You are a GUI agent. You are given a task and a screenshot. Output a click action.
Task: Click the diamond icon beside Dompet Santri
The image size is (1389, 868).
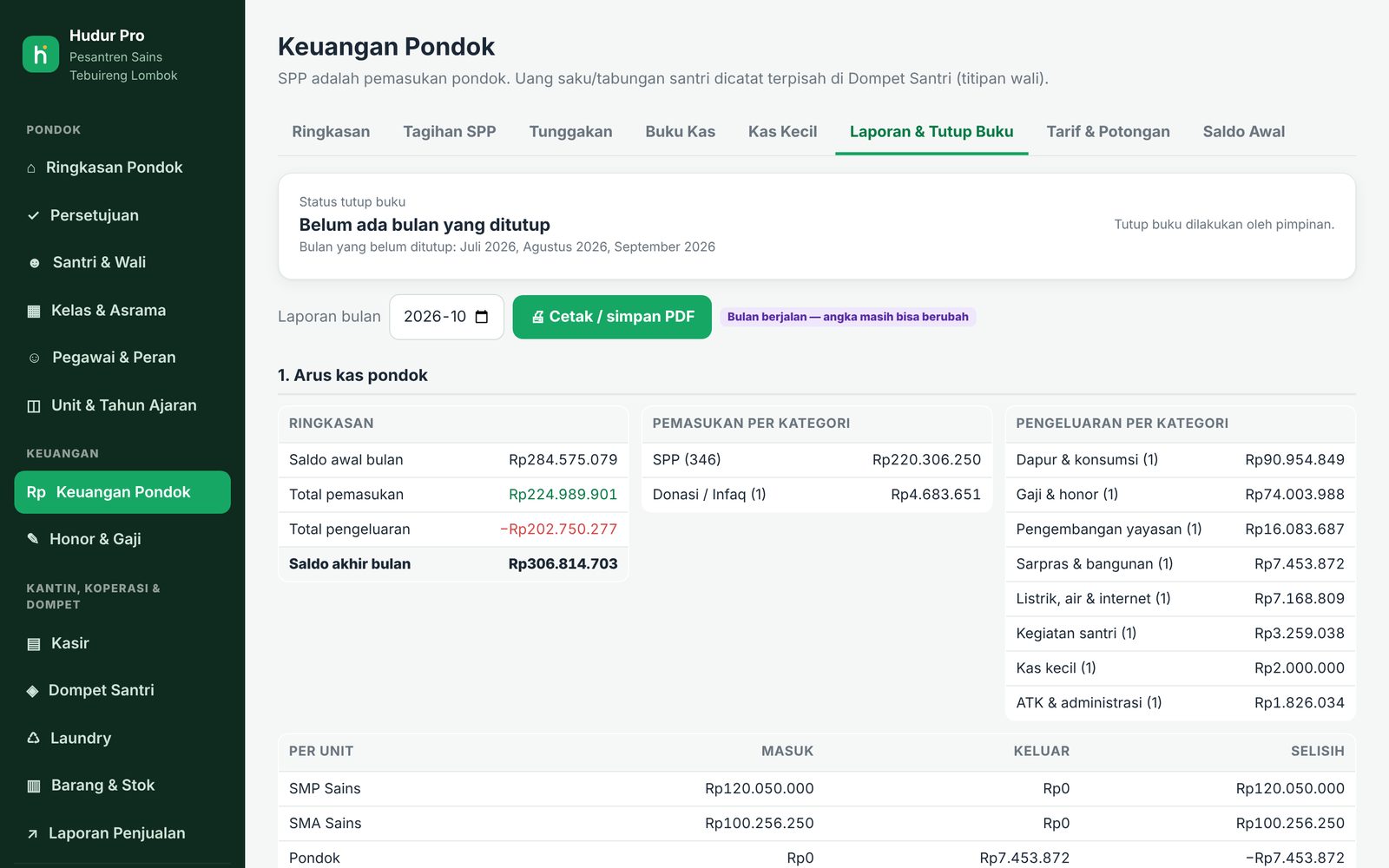(32, 691)
